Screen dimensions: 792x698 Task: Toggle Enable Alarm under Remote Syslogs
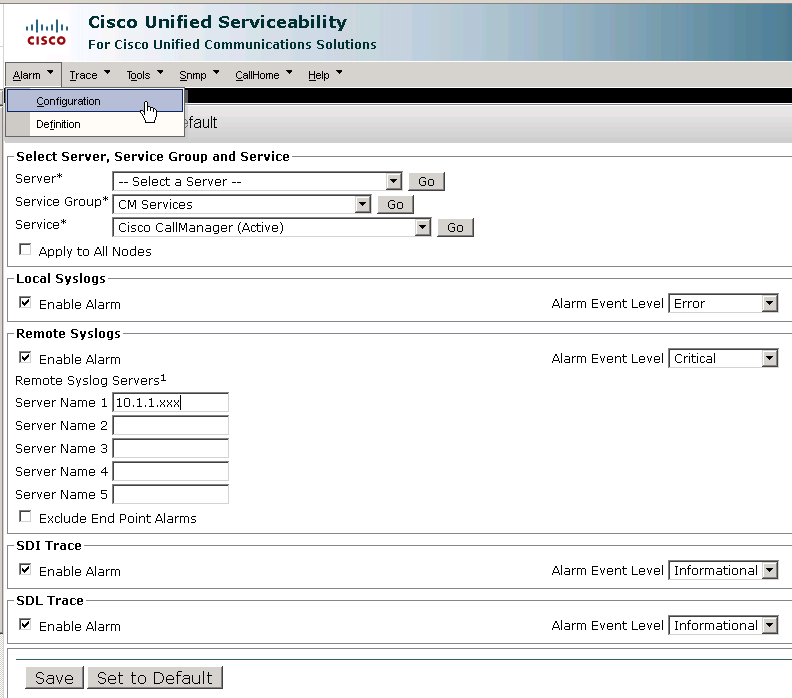click(x=25, y=358)
